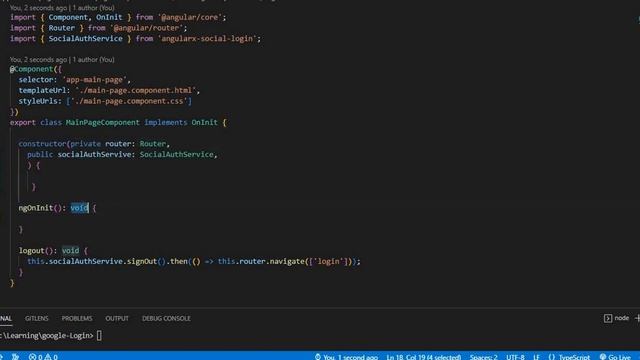Click './main-page.component.css' styleUrls string

click(129, 101)
